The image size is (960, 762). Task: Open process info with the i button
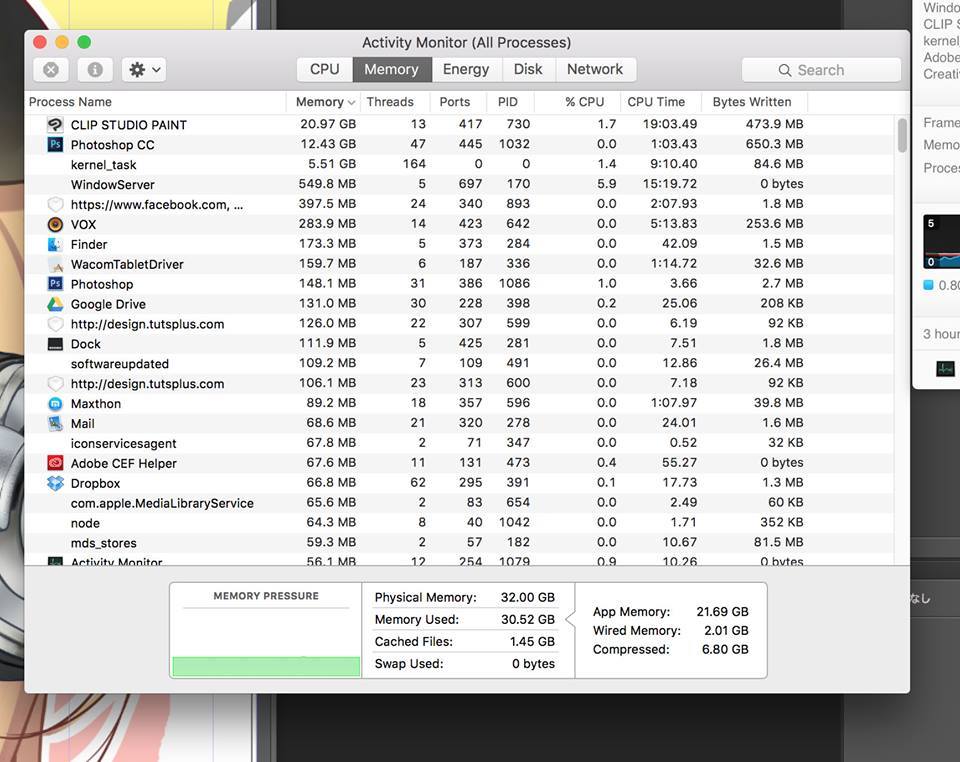point(95,70)
